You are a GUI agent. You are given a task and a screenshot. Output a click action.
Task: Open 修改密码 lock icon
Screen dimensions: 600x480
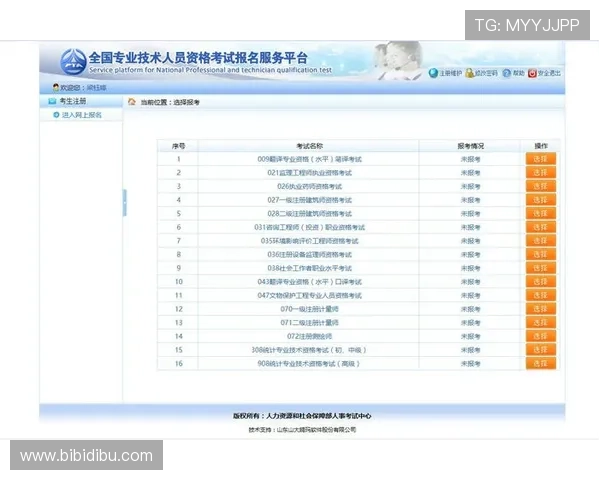pyautogui.click(x=470, y=73)
